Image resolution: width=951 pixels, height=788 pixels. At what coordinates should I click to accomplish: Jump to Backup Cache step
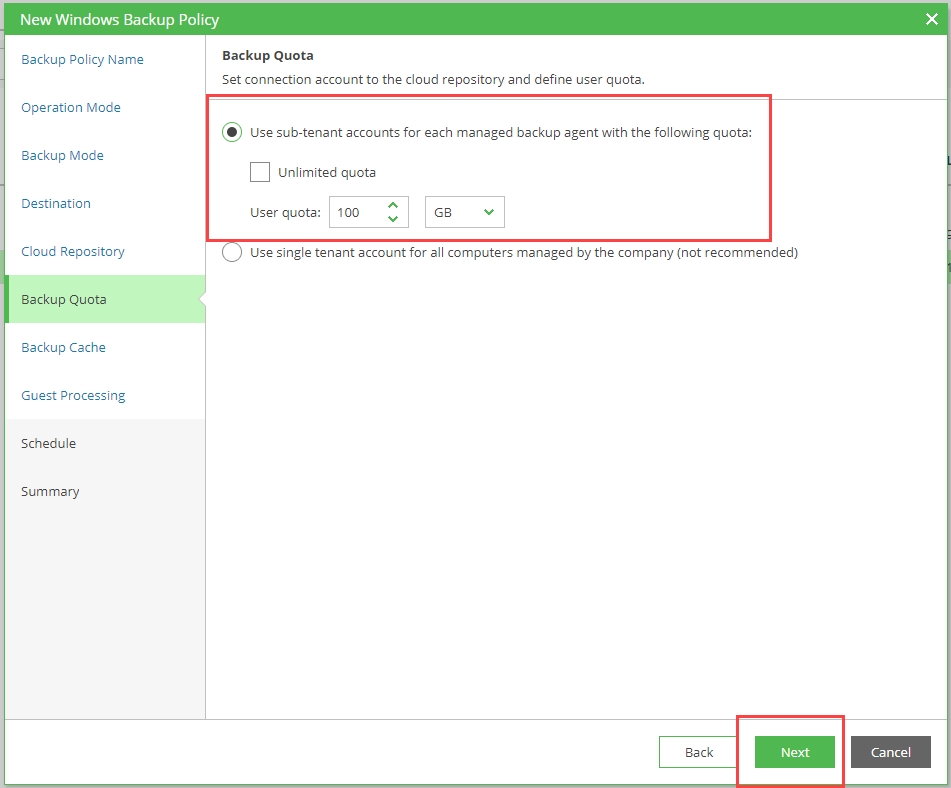(x=63, y=347)
